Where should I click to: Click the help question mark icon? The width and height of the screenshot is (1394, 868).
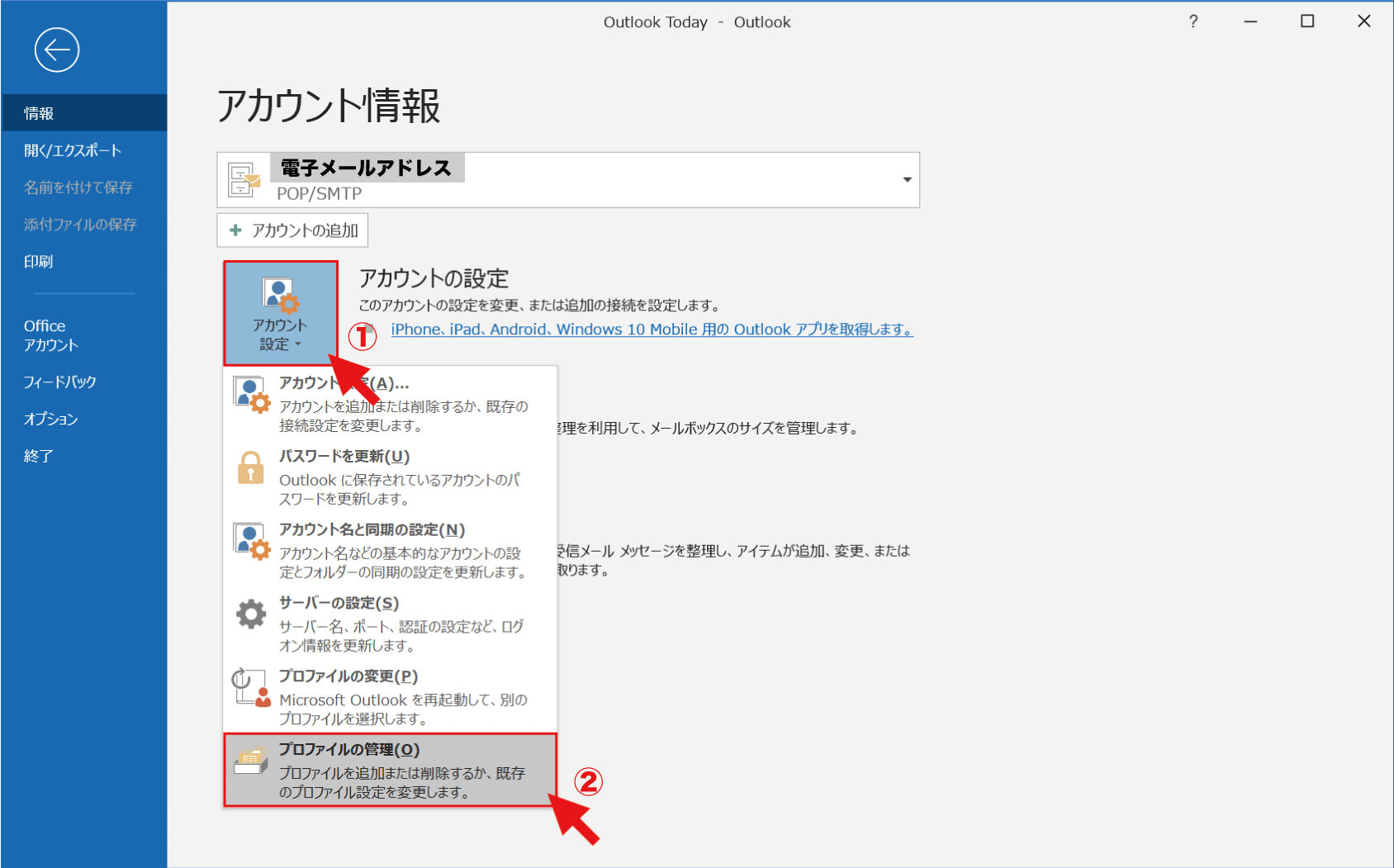point(1192,21)
